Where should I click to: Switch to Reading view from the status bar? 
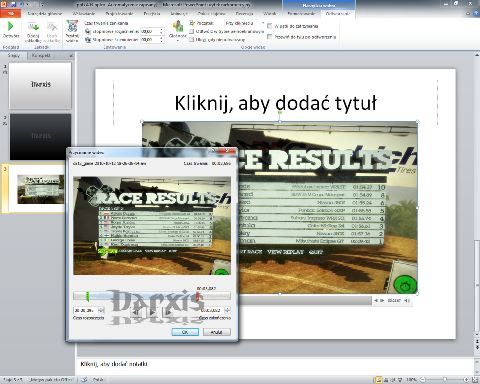click(393, 380)
